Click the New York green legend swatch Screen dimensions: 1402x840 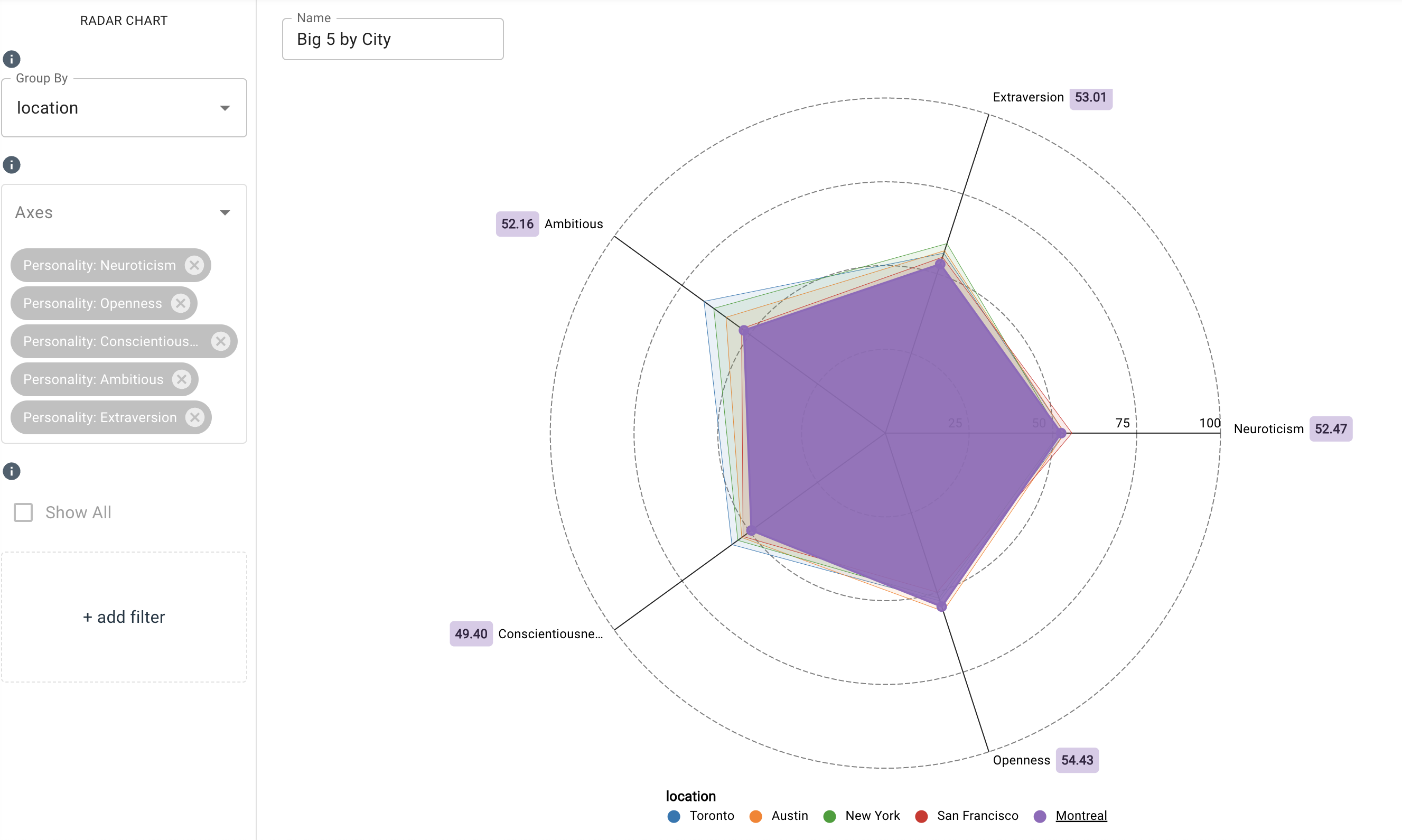click(829, 816)
